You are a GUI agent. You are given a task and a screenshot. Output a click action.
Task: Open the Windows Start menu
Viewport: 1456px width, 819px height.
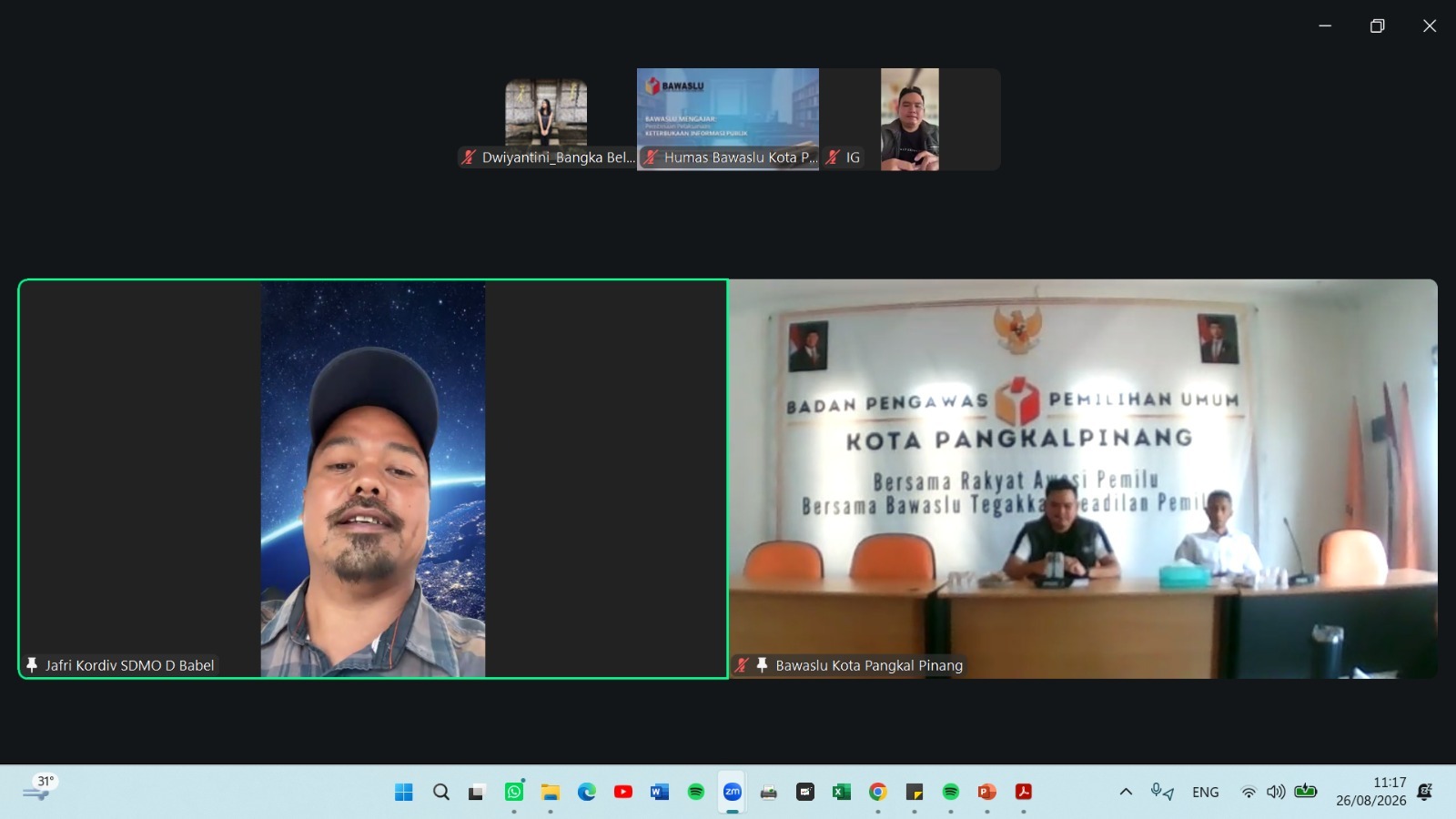tap(404, 792)
